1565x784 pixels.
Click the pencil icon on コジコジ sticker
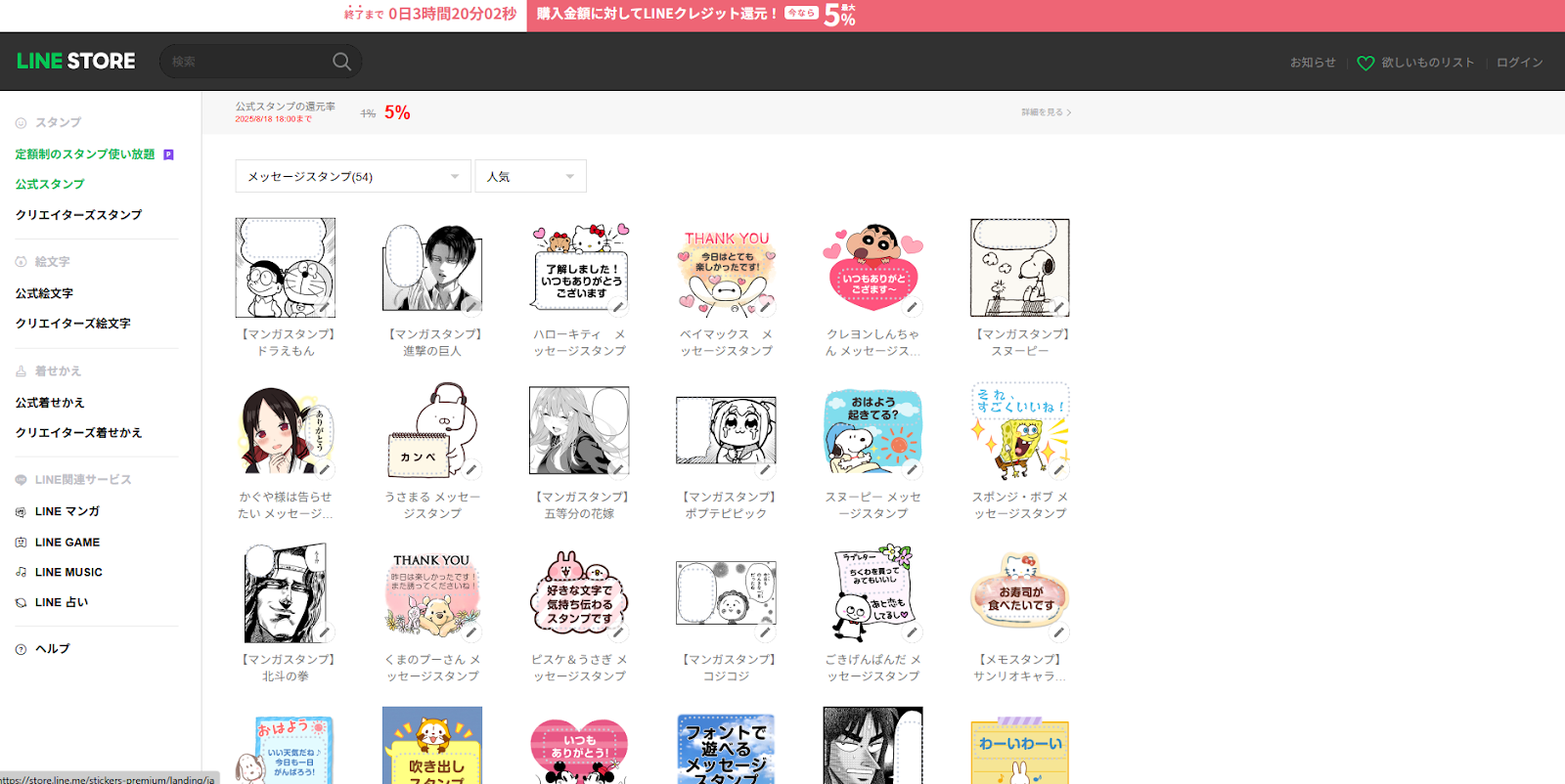(765, 632)
